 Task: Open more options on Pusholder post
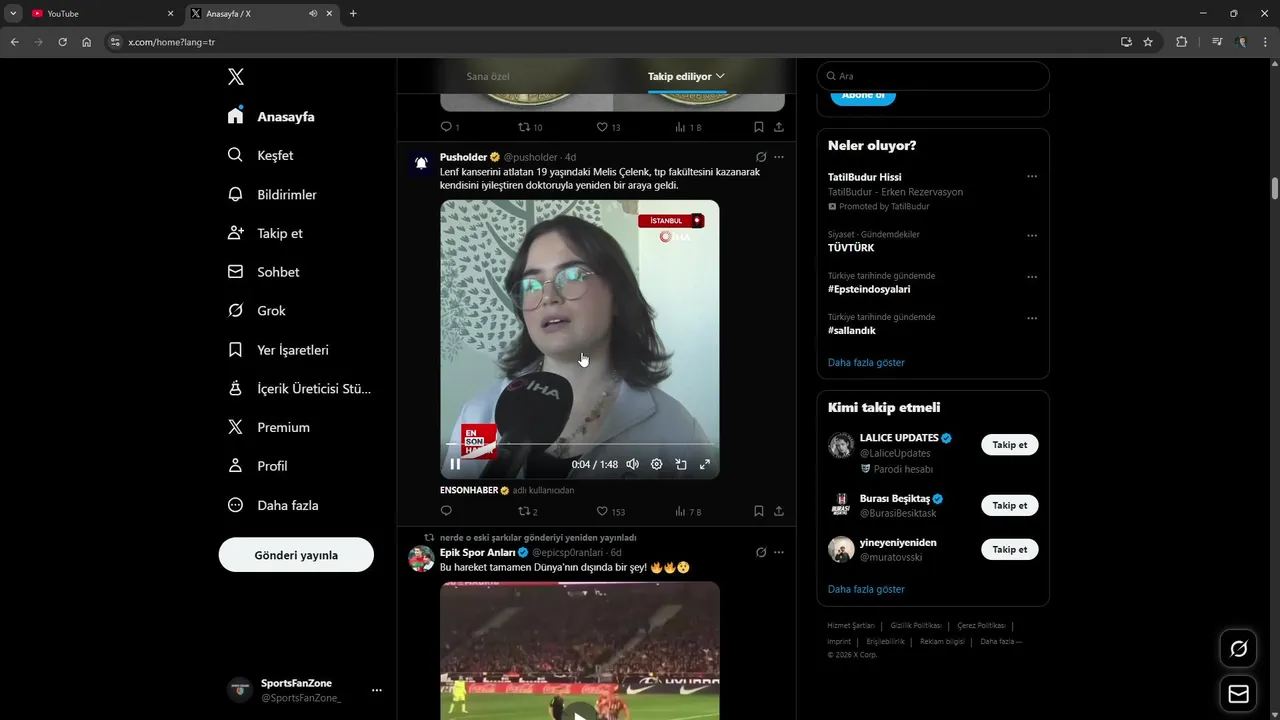tap(779, 157)
